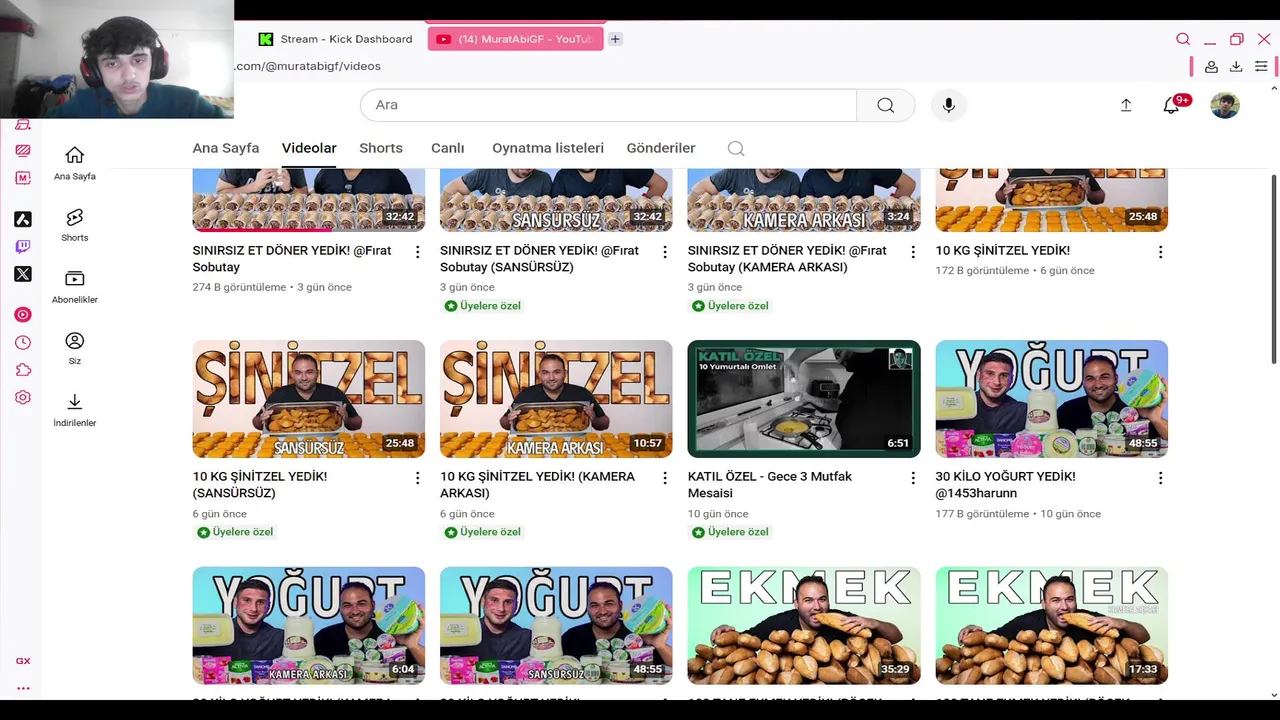The width and height of the screenshot is (1280, 720).
Task: Open Shorts from the left sidebar
Action: pyautogui.click(x=75, y=225)
